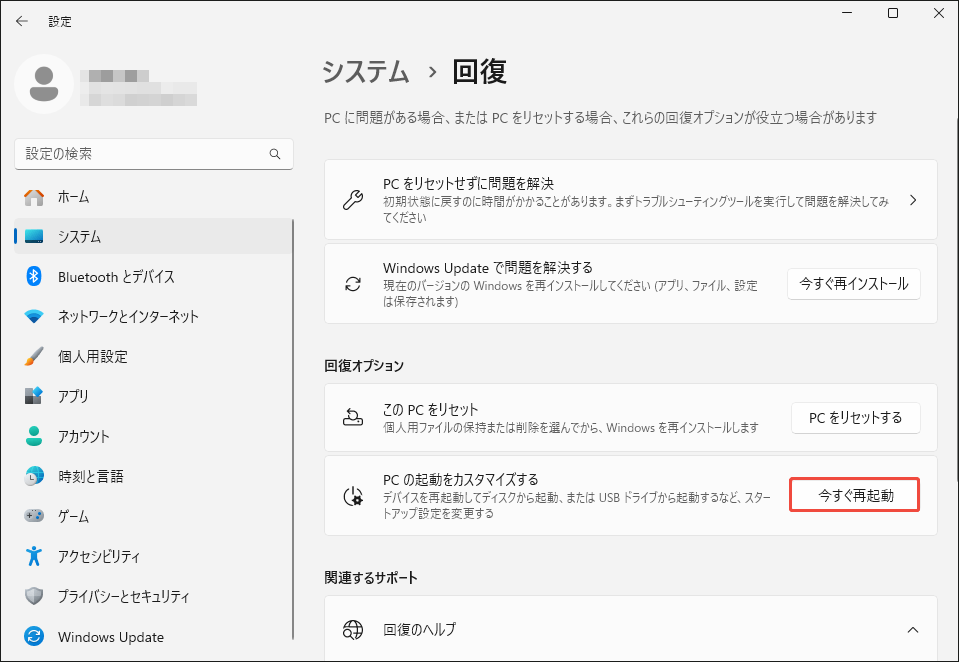Click the 個人用設定 paintbrush icon
The image size is (959, 662).
[34, 357]
